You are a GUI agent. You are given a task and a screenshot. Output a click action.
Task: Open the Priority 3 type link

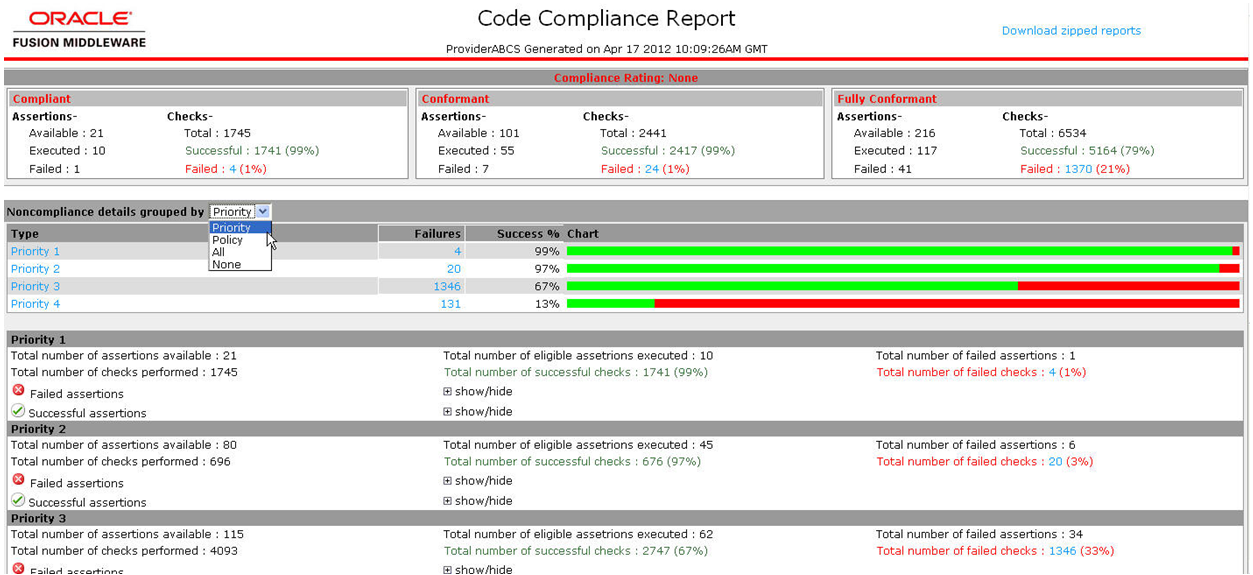point(35,287)
